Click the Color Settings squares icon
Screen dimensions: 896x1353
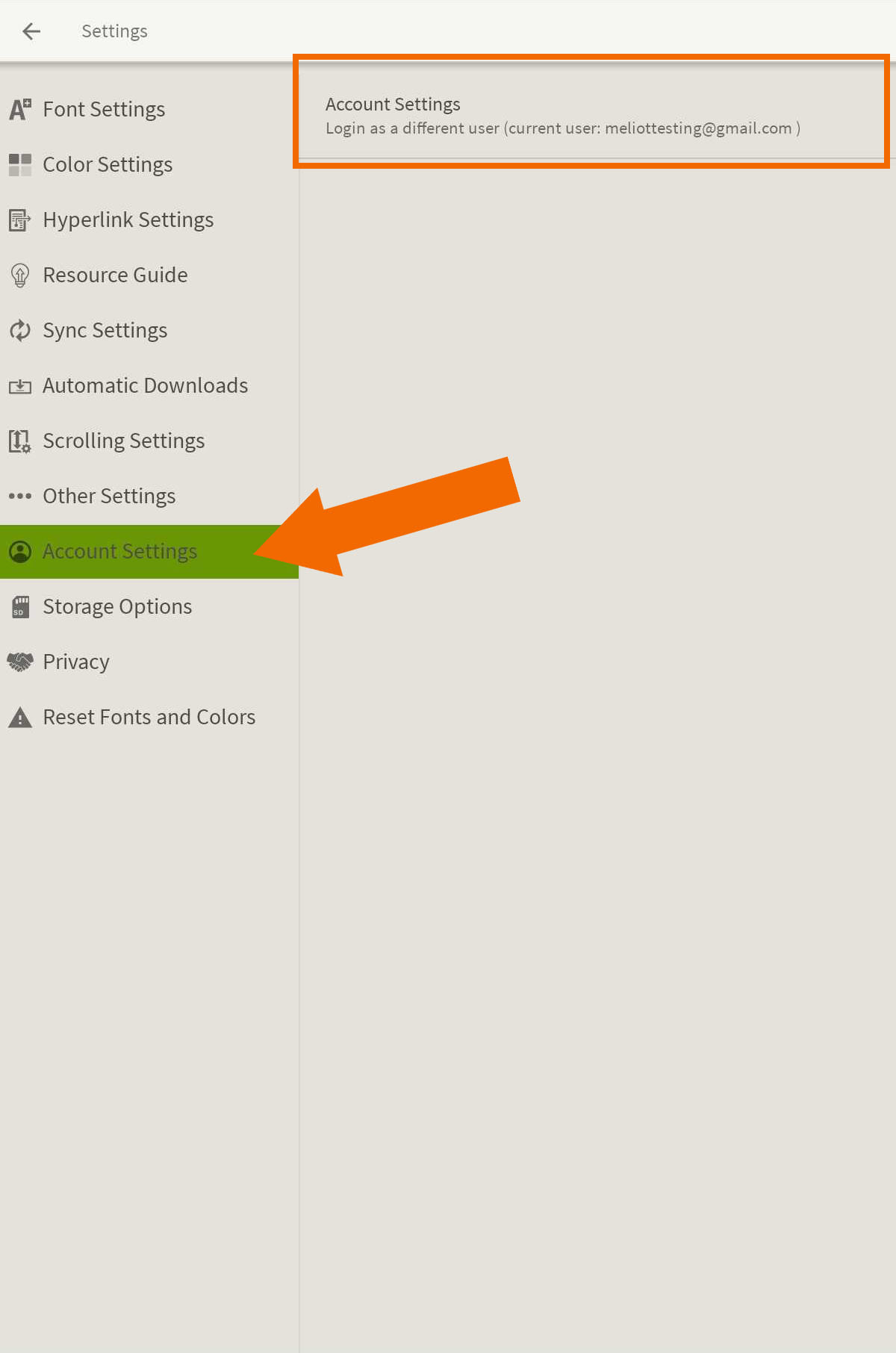click(20, 165)
